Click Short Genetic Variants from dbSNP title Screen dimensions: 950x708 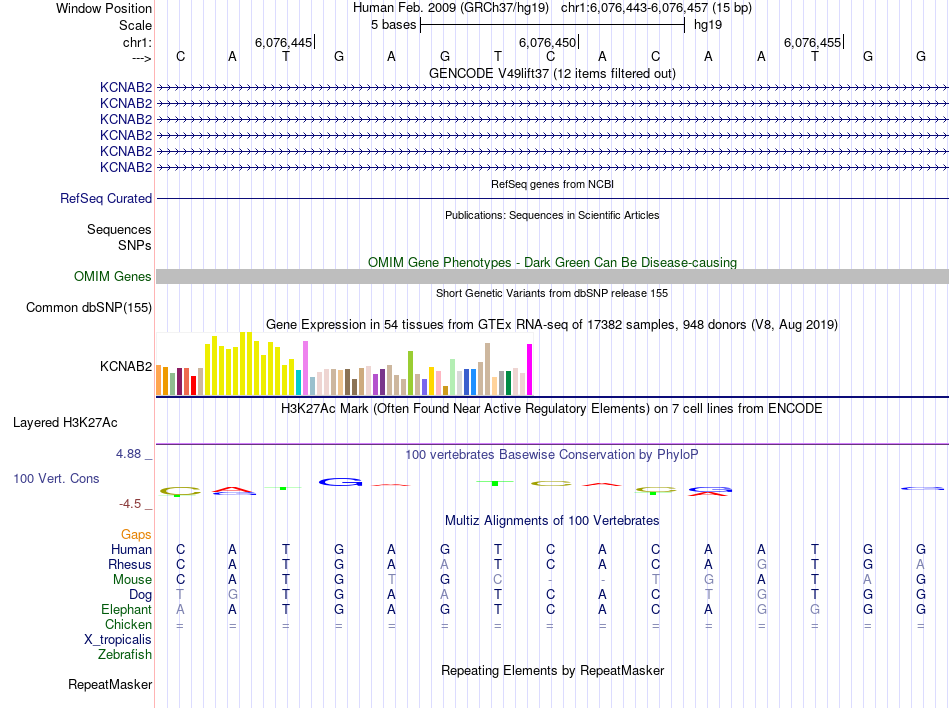(x=552, y=293)
